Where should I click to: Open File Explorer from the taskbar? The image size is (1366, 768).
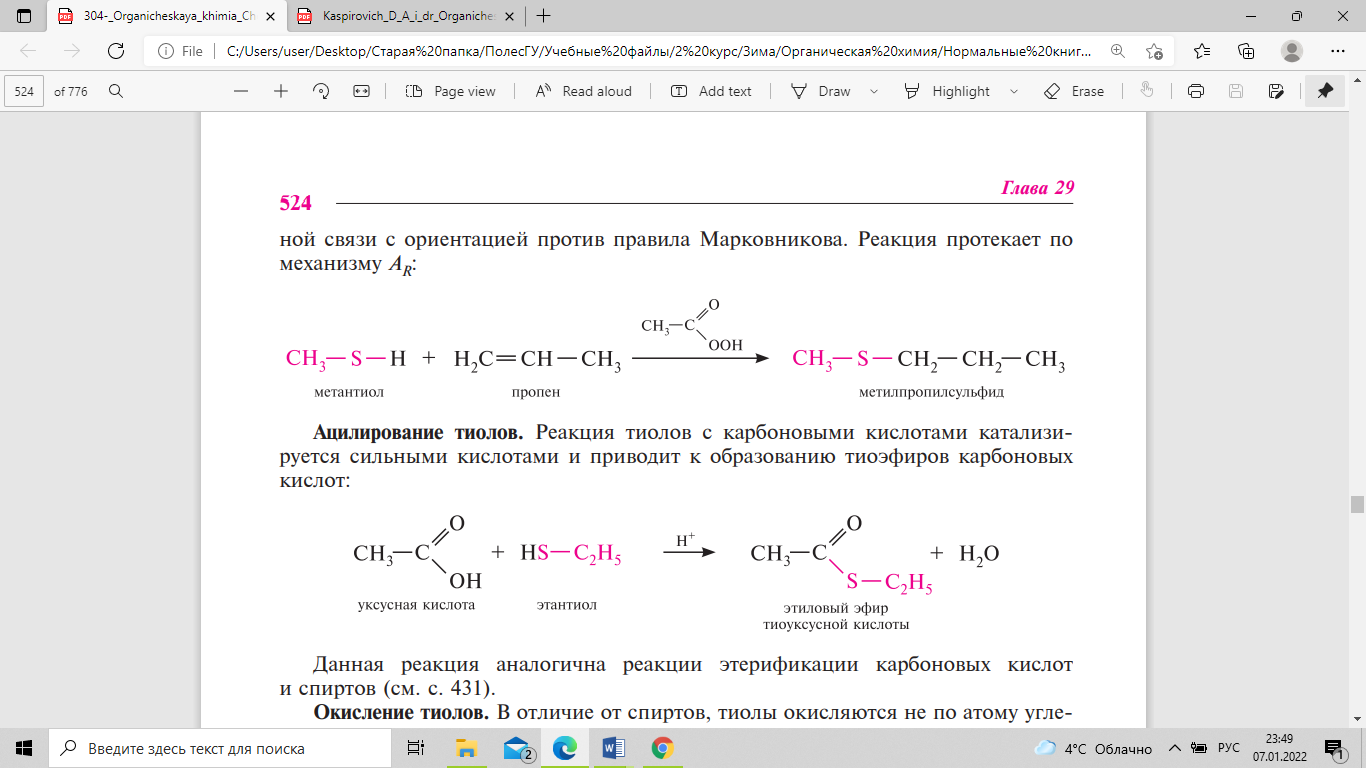(466, 748)
